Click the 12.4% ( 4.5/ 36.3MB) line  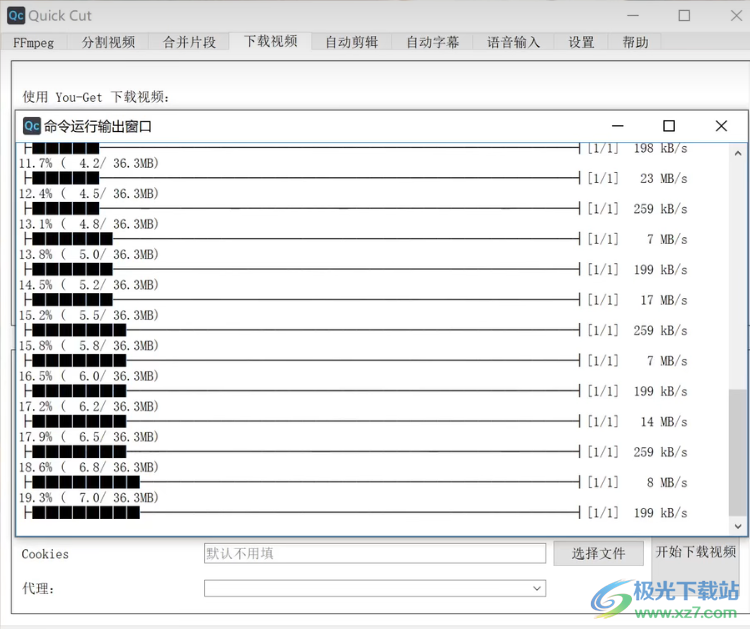pos(88,194)
